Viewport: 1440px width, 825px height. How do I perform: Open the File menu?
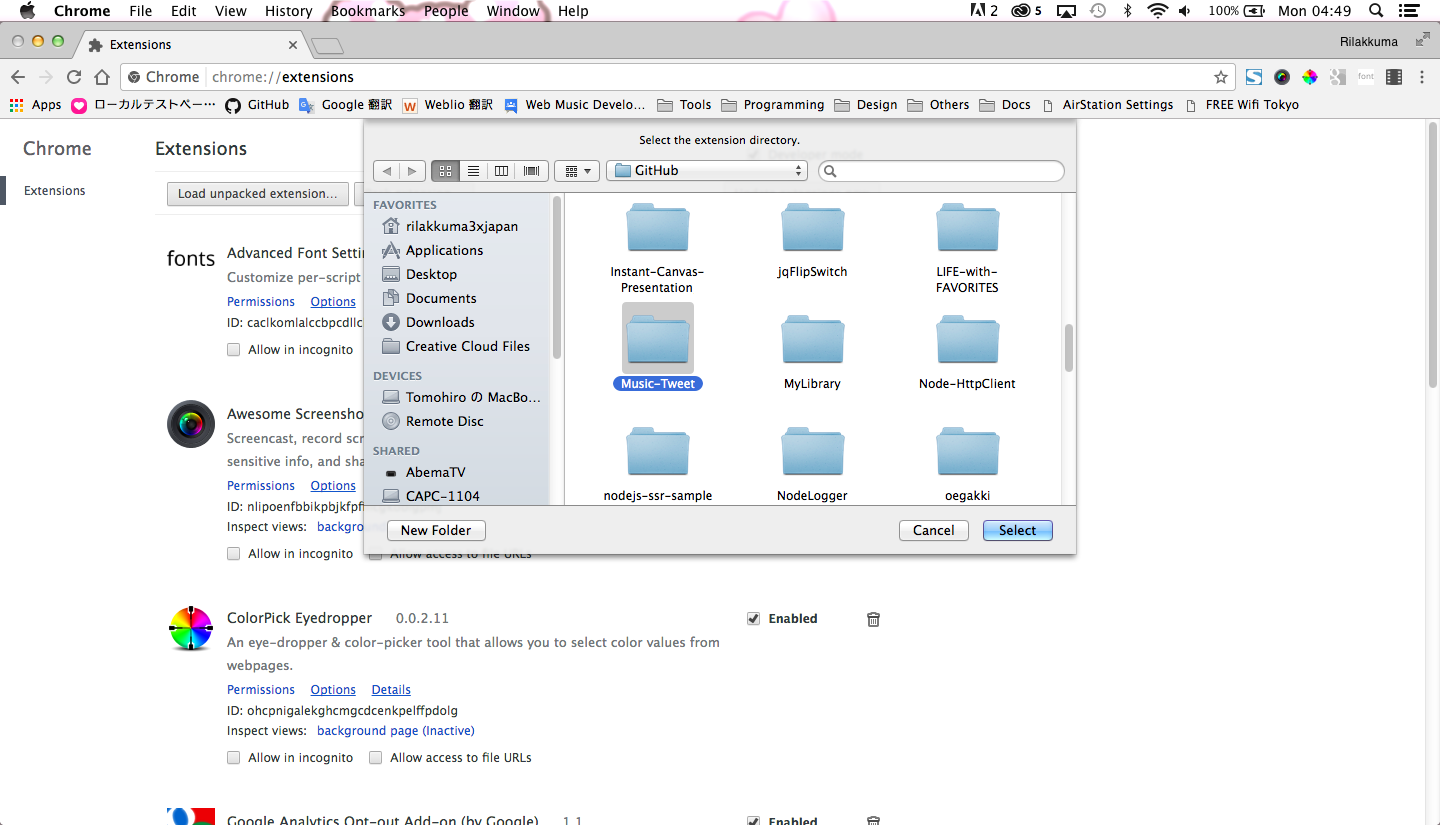click(x=141, y=11)
